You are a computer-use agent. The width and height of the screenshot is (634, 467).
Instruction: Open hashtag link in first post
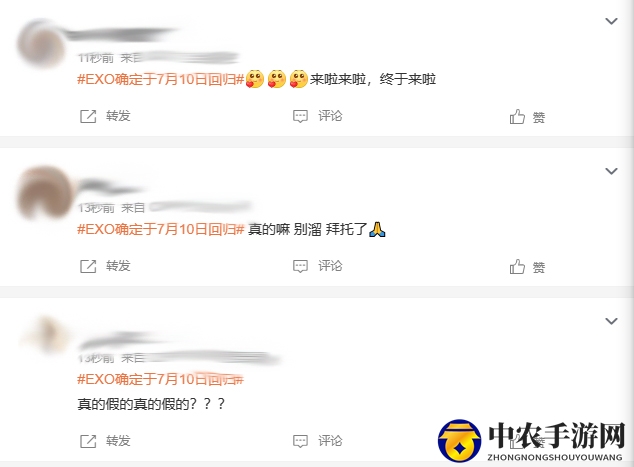(x=161, y=79)
